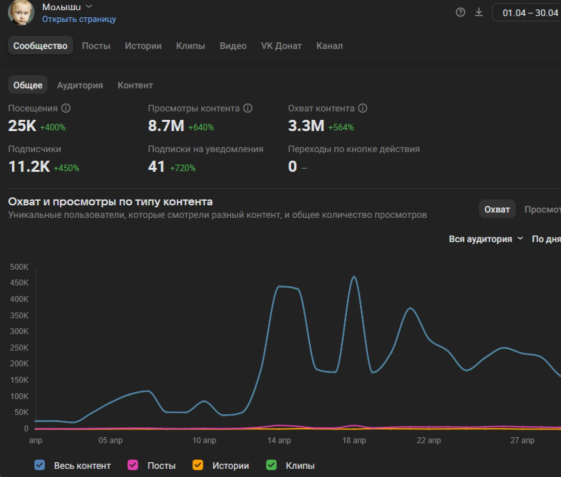Click the help question mark icon

tap(460, 13)
